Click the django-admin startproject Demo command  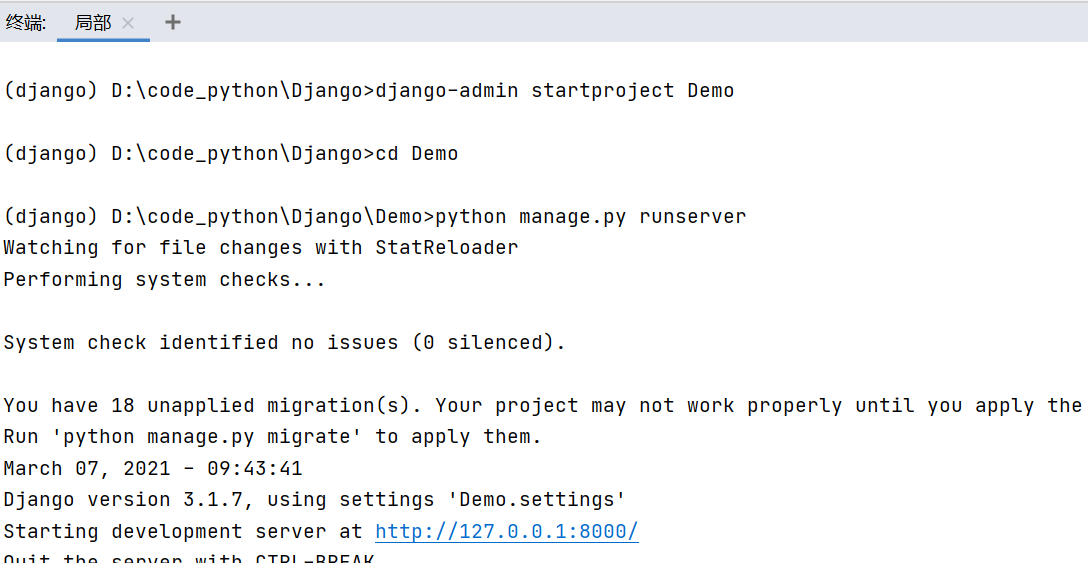554,91
